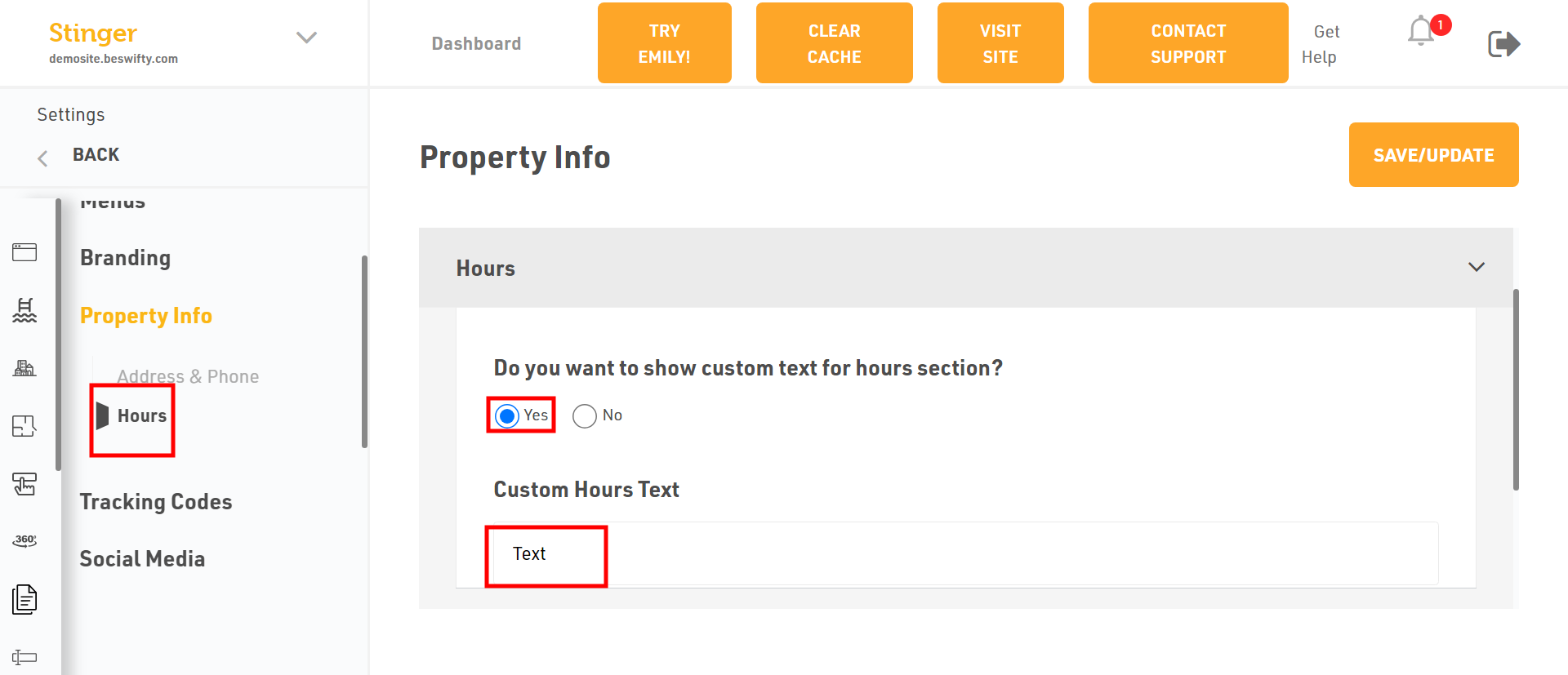Open the notifications bell
The width and height of the screenshot is (1568, 675).
(1422, 31)
